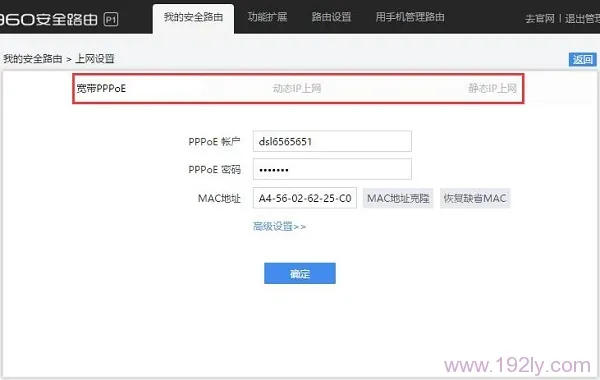Click the MAC地址 label
600x380 pixels.
[x=219, y=198]
